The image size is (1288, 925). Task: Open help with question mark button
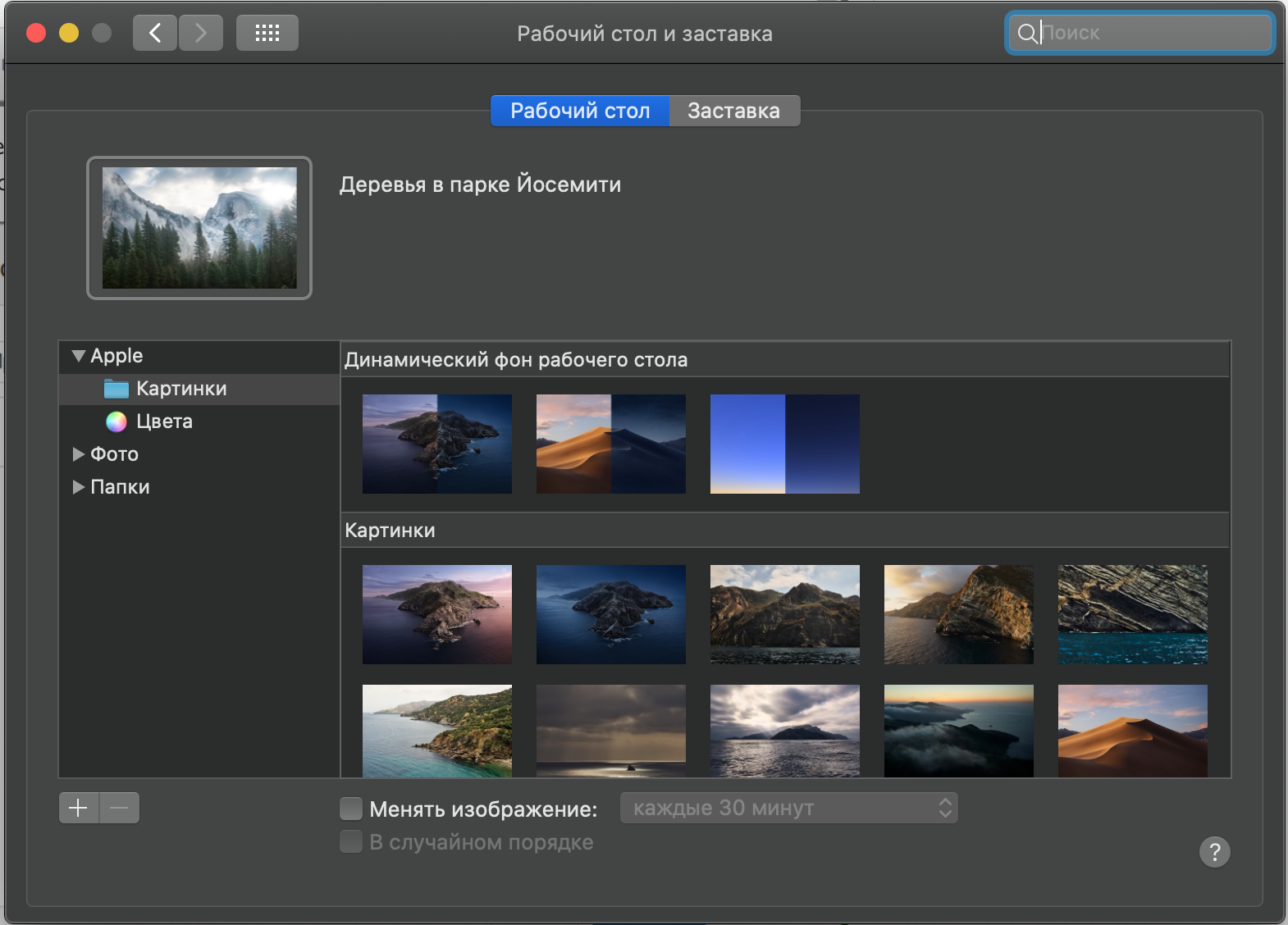(x=1214, y=852)
